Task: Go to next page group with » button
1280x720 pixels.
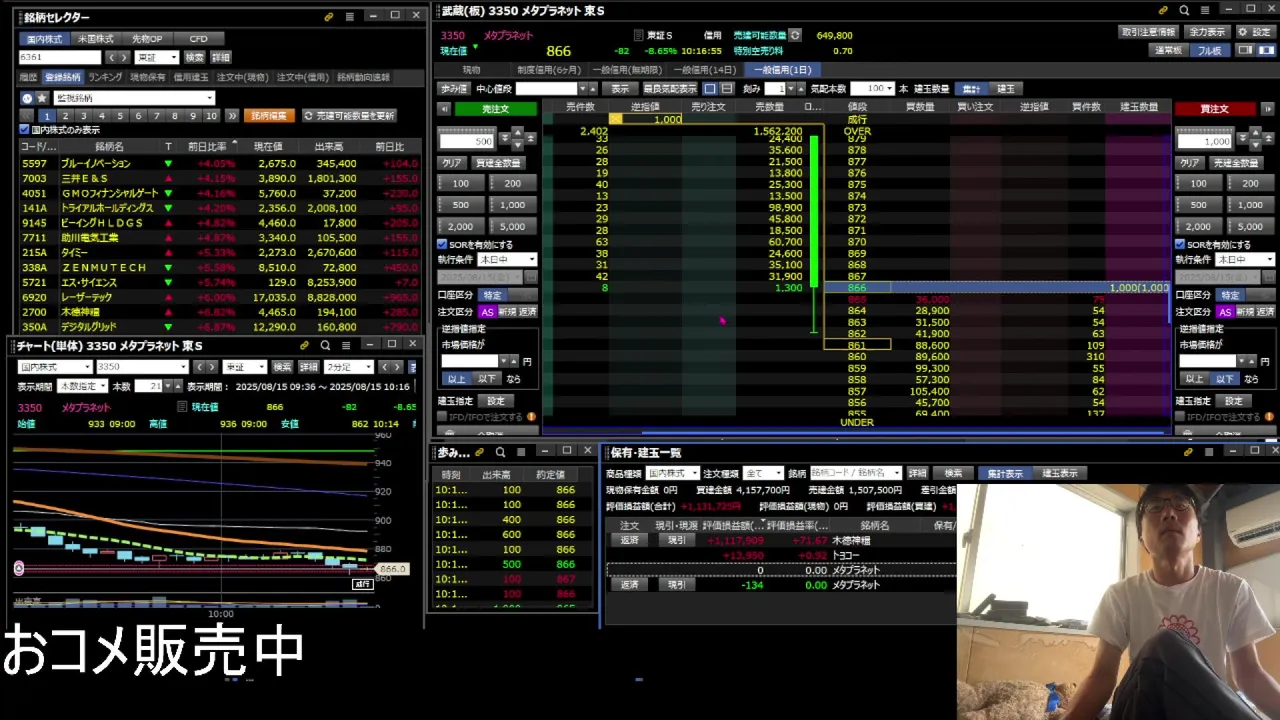Action: [x=232, y=116]
